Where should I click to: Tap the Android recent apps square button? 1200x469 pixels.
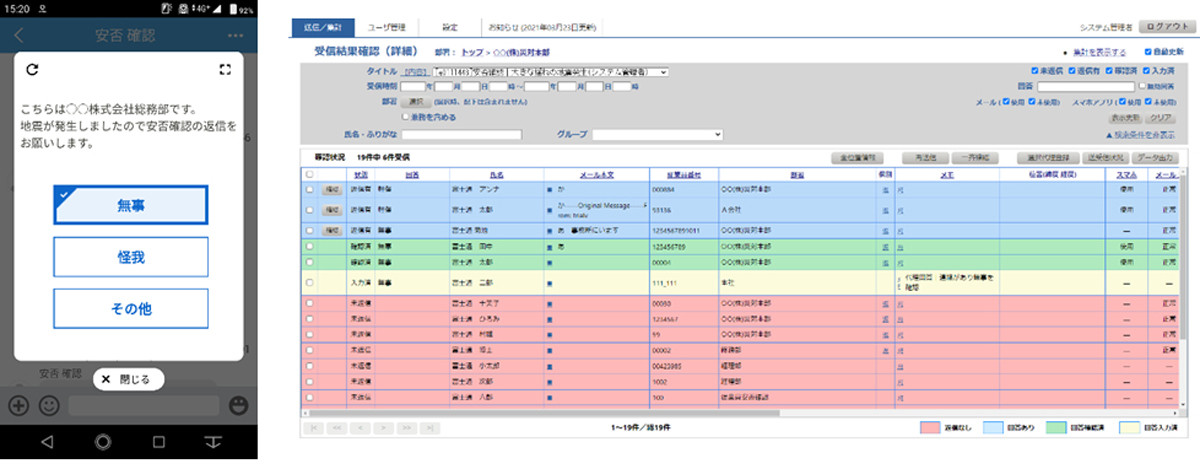point(158,441)
